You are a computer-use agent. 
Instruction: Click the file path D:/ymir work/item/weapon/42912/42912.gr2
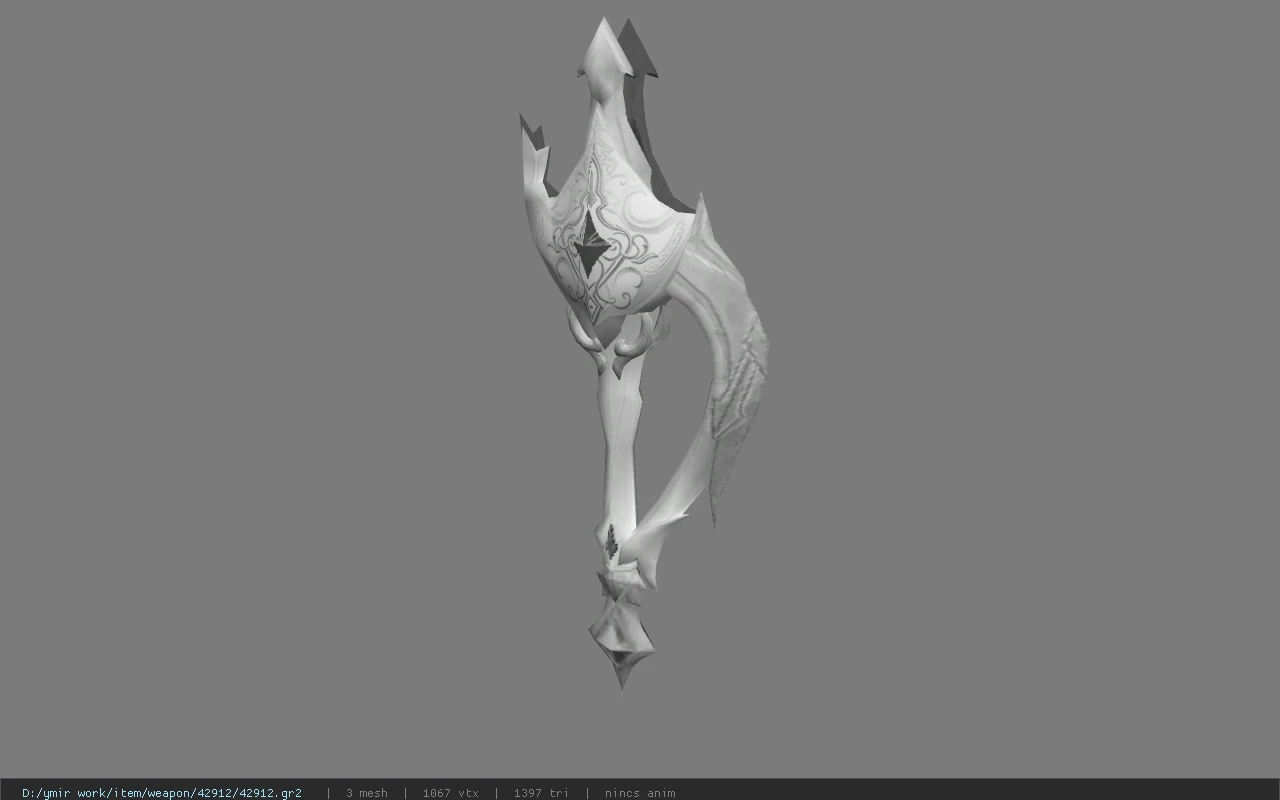[162, 793]
